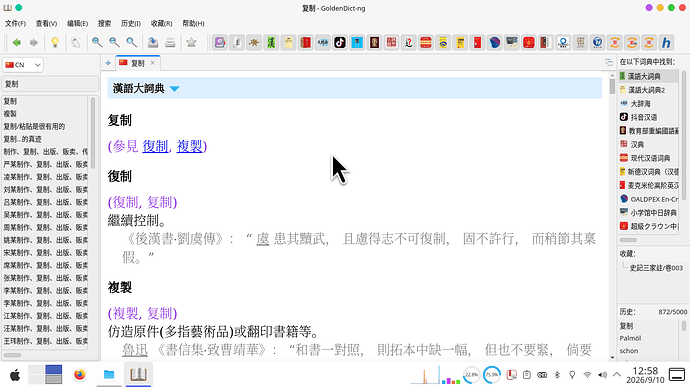690x387 pixels.
Task: Jump to 现代汉语词典 in the found-in list
Action: pyautogui.click(x=650, y=158)
